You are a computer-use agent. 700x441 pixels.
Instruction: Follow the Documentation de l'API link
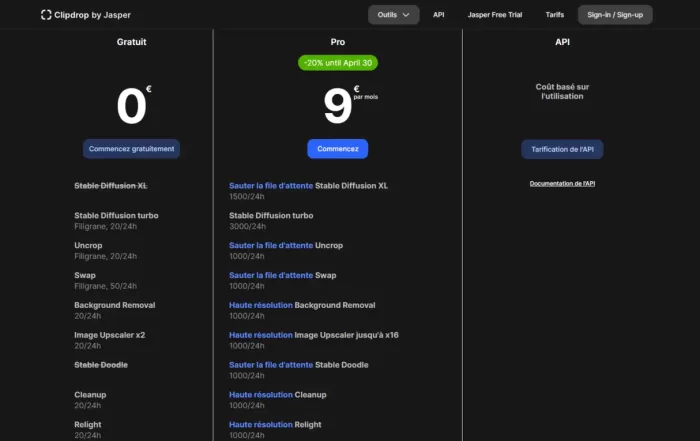click(562, 183)
